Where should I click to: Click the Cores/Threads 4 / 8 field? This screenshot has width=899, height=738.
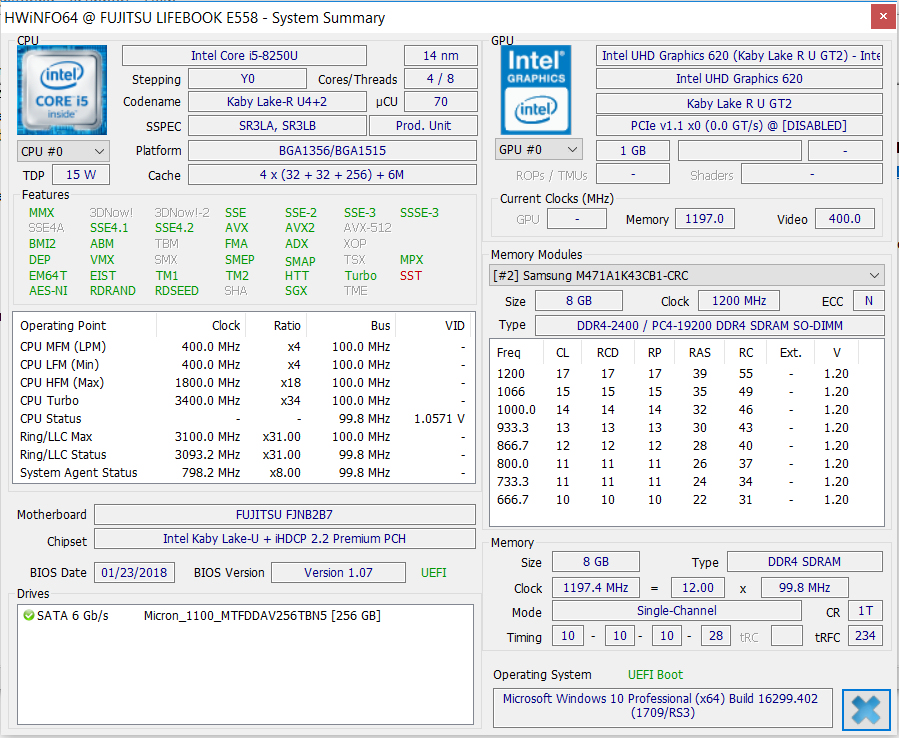pos(441,79)
